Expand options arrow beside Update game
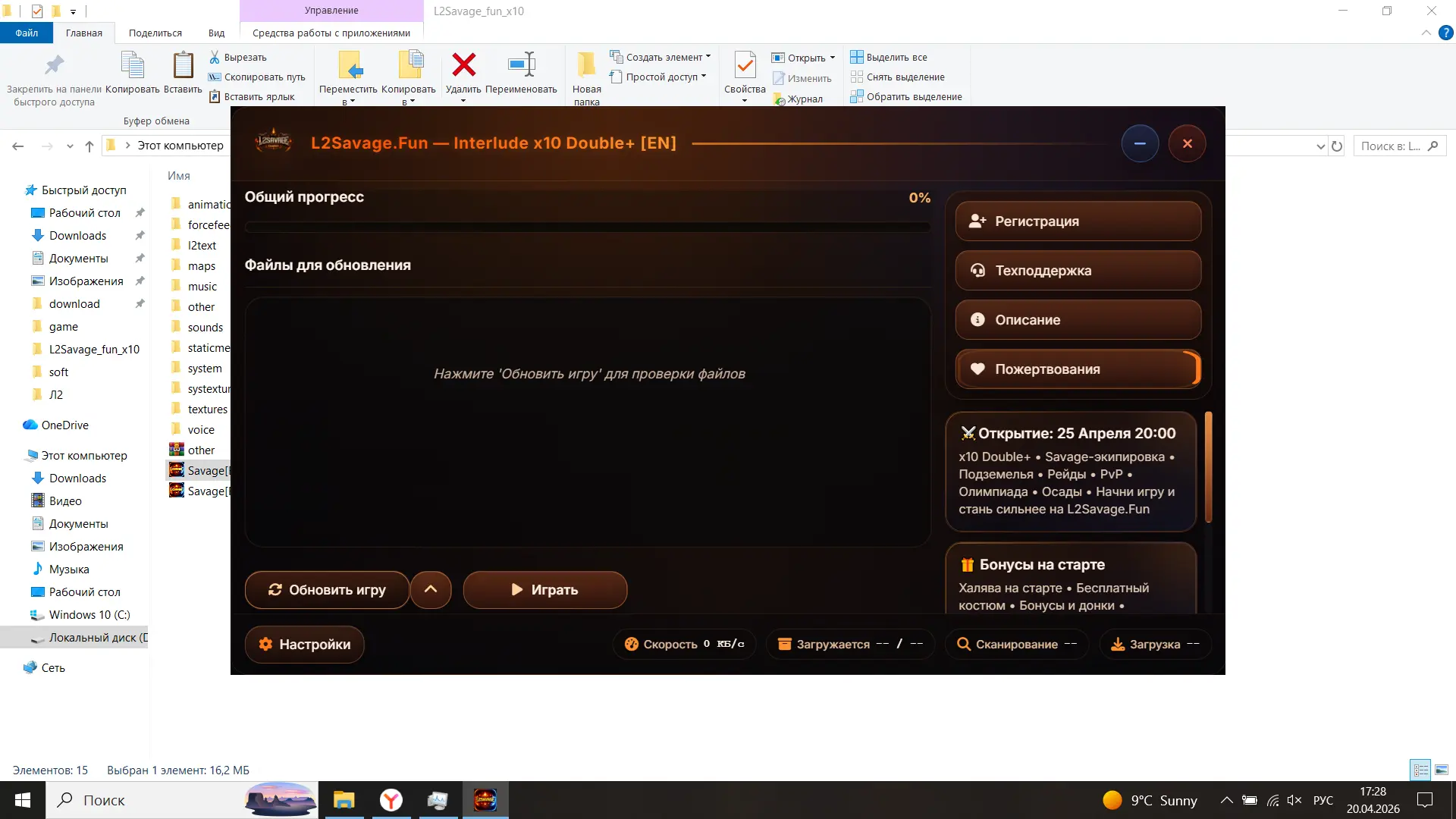This screenshot has height=819, width=1456. coord(431,589)
